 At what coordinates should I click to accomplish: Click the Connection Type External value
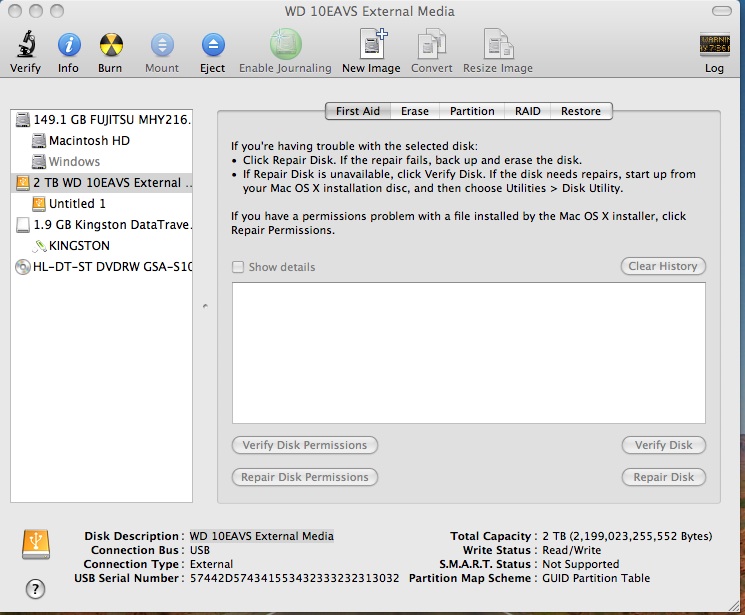(211, 564)
